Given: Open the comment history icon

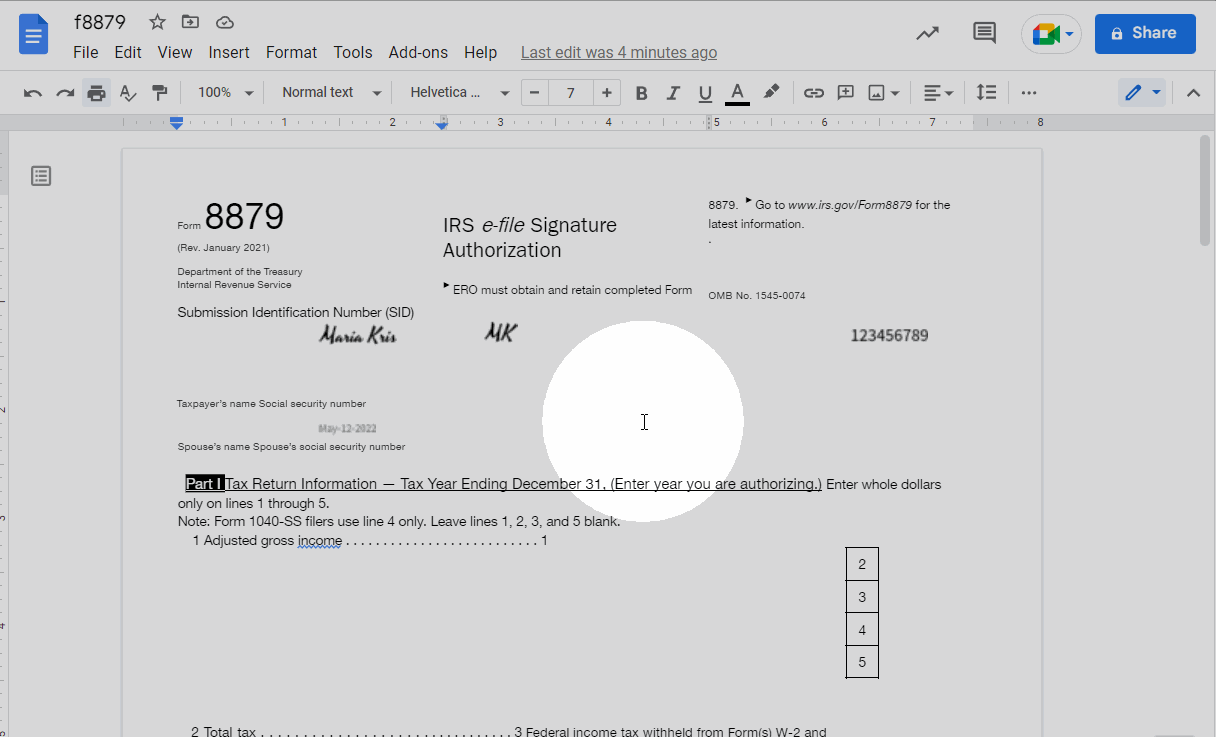Looking at the screenshot, I should pos(984,33).
